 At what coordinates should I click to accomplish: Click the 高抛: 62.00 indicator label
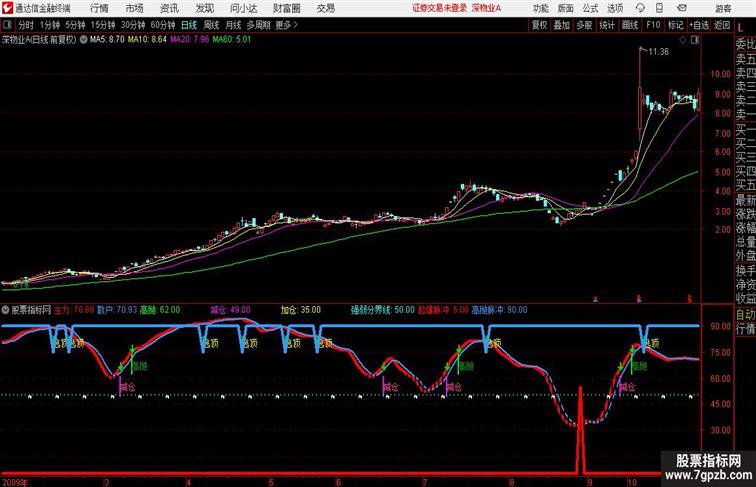click(160, 310)
